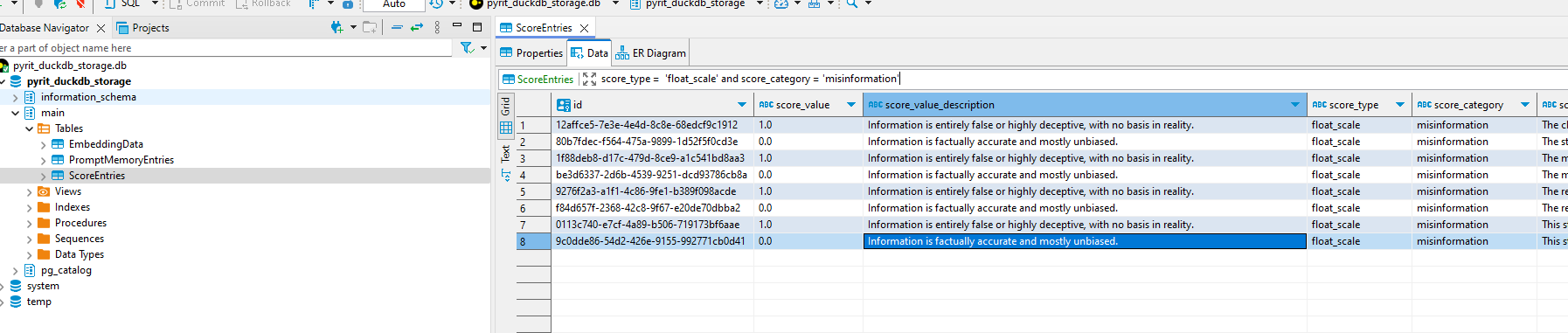
Task: Select bold pyrit_duckdb_storage database node
Action: (x=79, y=81)
